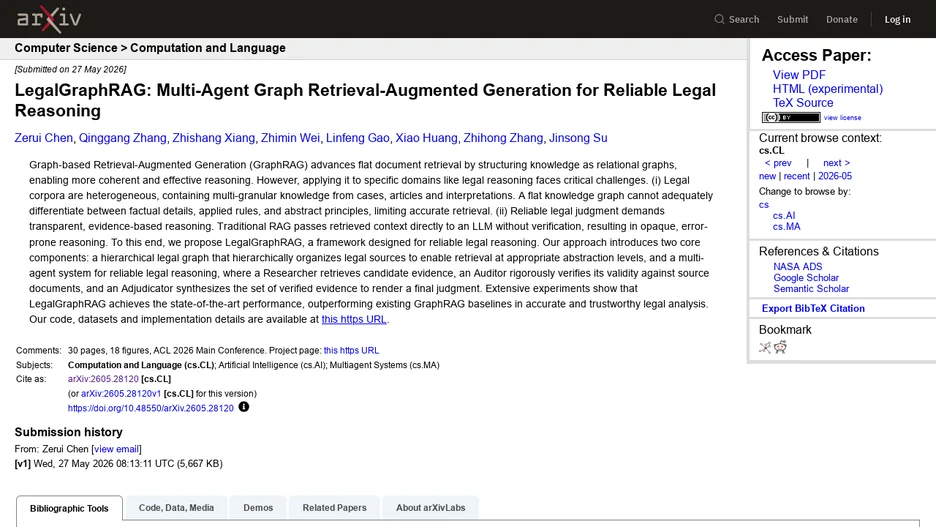Screen dimensions: 936x527
Task: Click the DOI info icon
Action: click(244, 407)
